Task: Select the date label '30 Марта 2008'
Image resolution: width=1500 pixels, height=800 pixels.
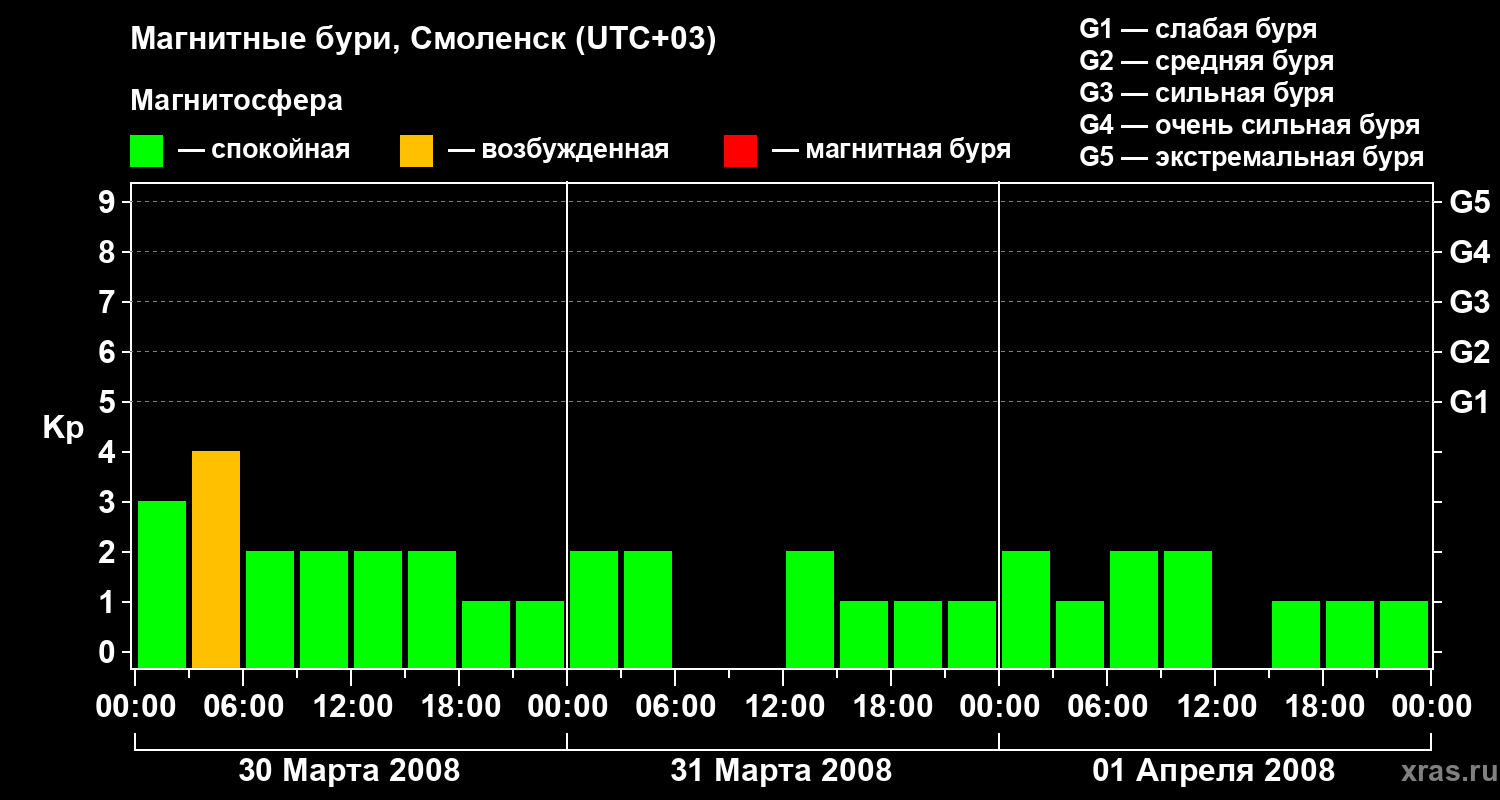Action: click(x=349, y=771)
